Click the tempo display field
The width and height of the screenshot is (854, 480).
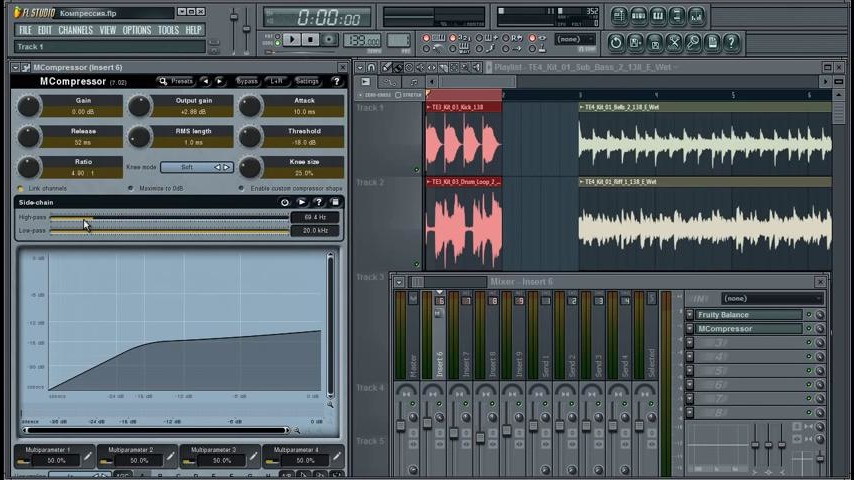tap(362, 40)
